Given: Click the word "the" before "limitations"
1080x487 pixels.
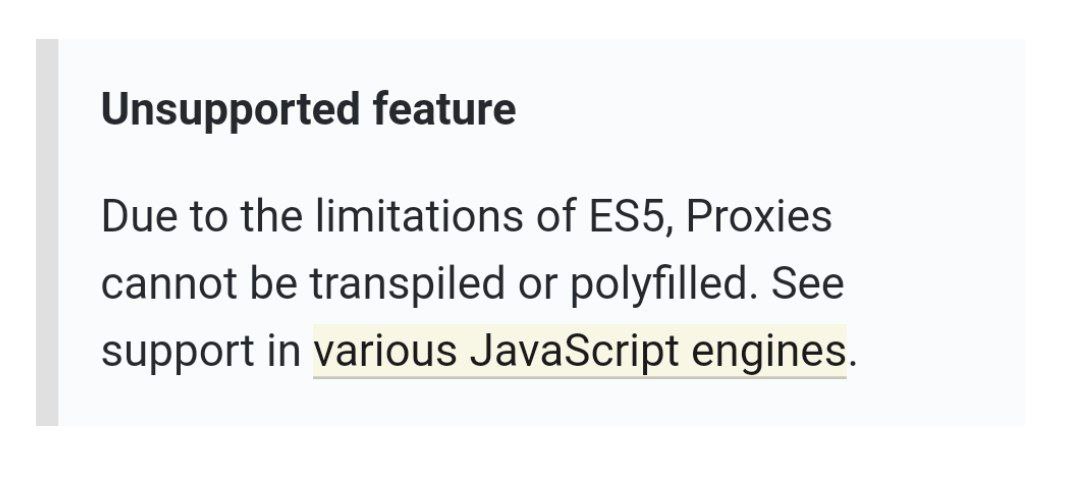Looking at the screenshot, I should 271,215.
